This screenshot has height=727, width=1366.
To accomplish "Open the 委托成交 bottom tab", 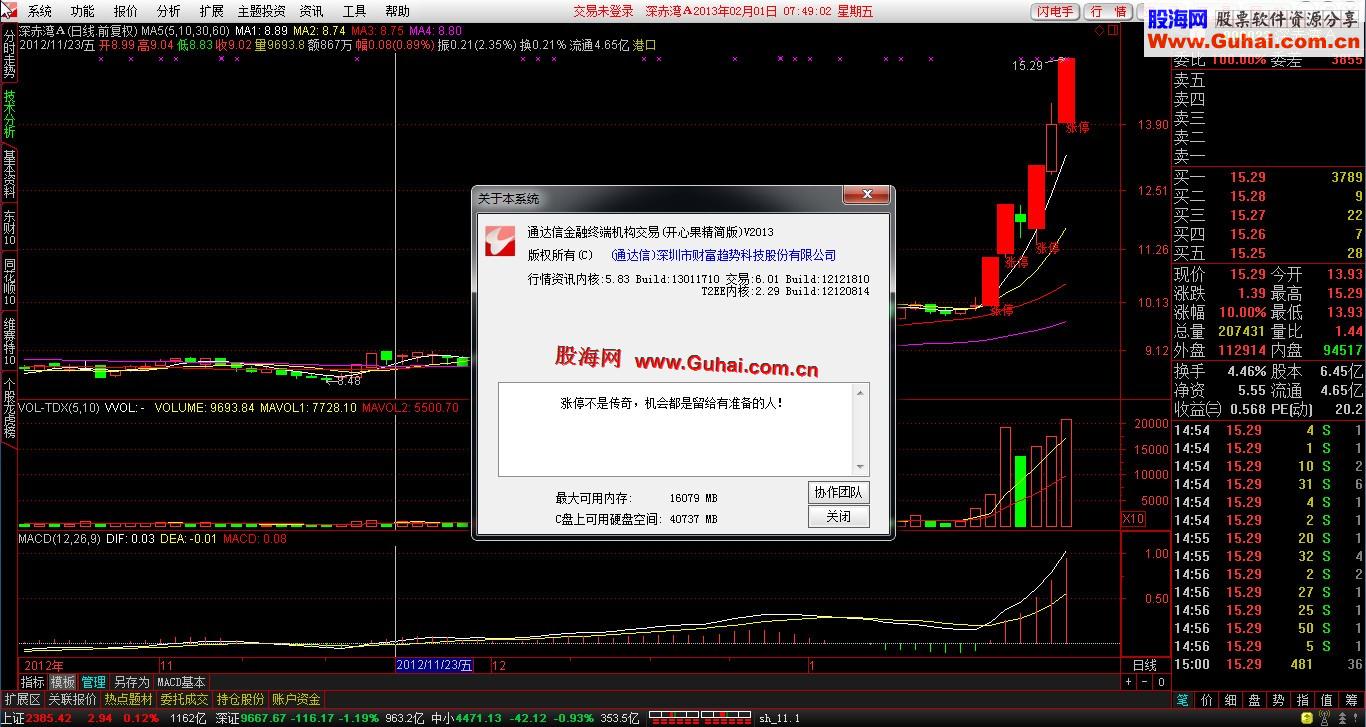I will point(184,699).
